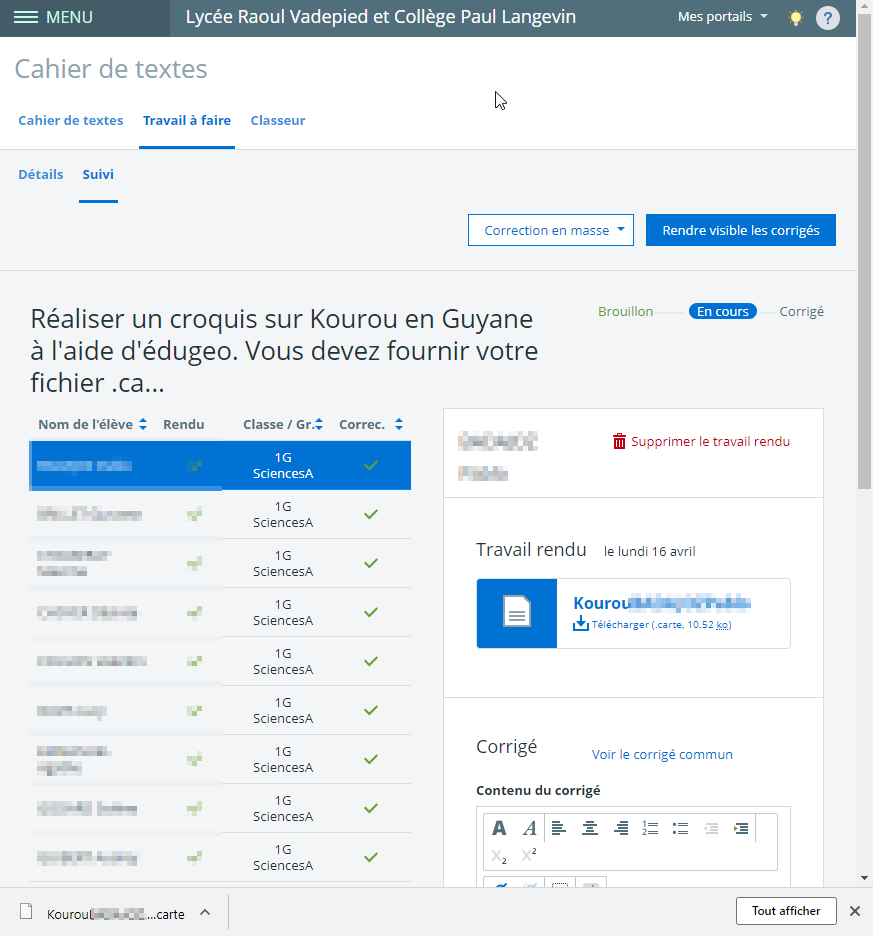Screen dimensions: 873x936
Task: Open the help question mark icon
Action: coord(827,17)
